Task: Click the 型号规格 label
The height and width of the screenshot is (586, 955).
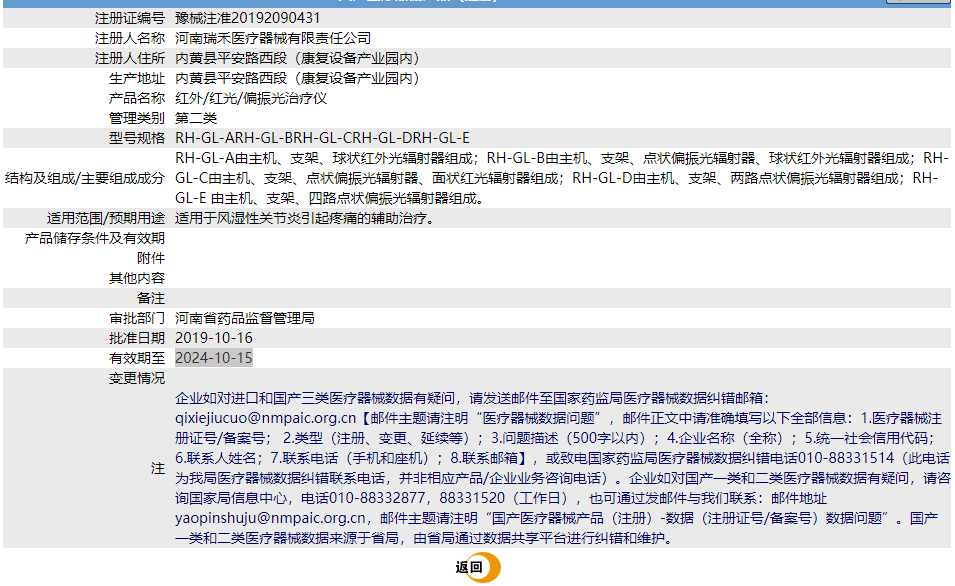Action: pos(137,138)
